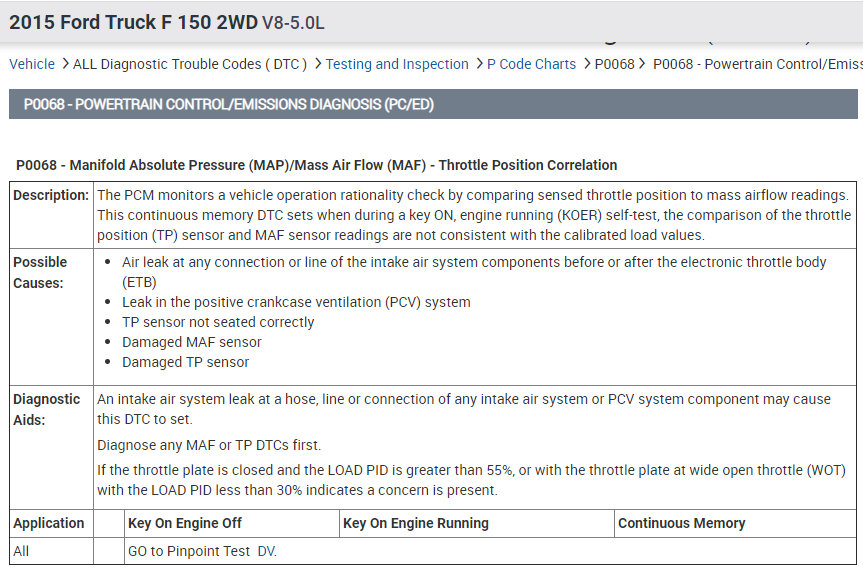863x573 pixels.
Task: Click the gray POWERTRAIN CONTROL/EMISSIONS DIAGNOSIS header bar
Action: pyautogui.click(x=432, y=104)
